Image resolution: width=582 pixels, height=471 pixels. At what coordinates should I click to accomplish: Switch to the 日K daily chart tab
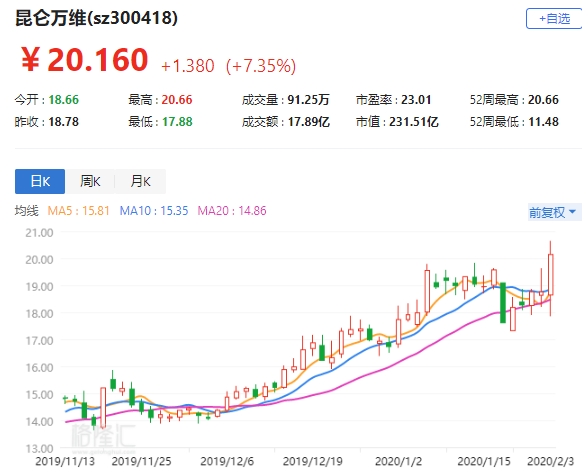click(x=40, y=181)
